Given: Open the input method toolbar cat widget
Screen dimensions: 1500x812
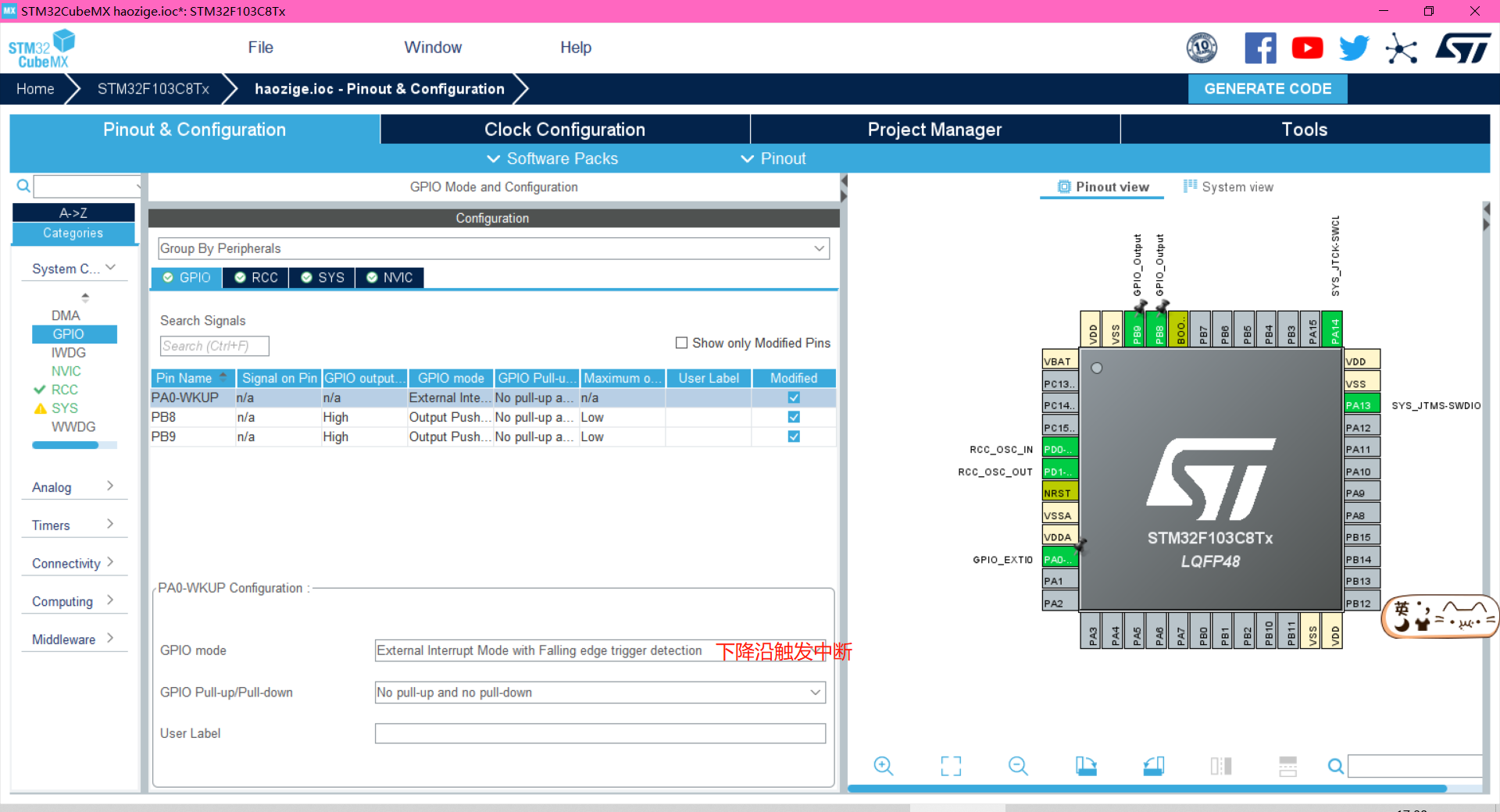Looking at the screenshot, I should tap(1440, 617).
